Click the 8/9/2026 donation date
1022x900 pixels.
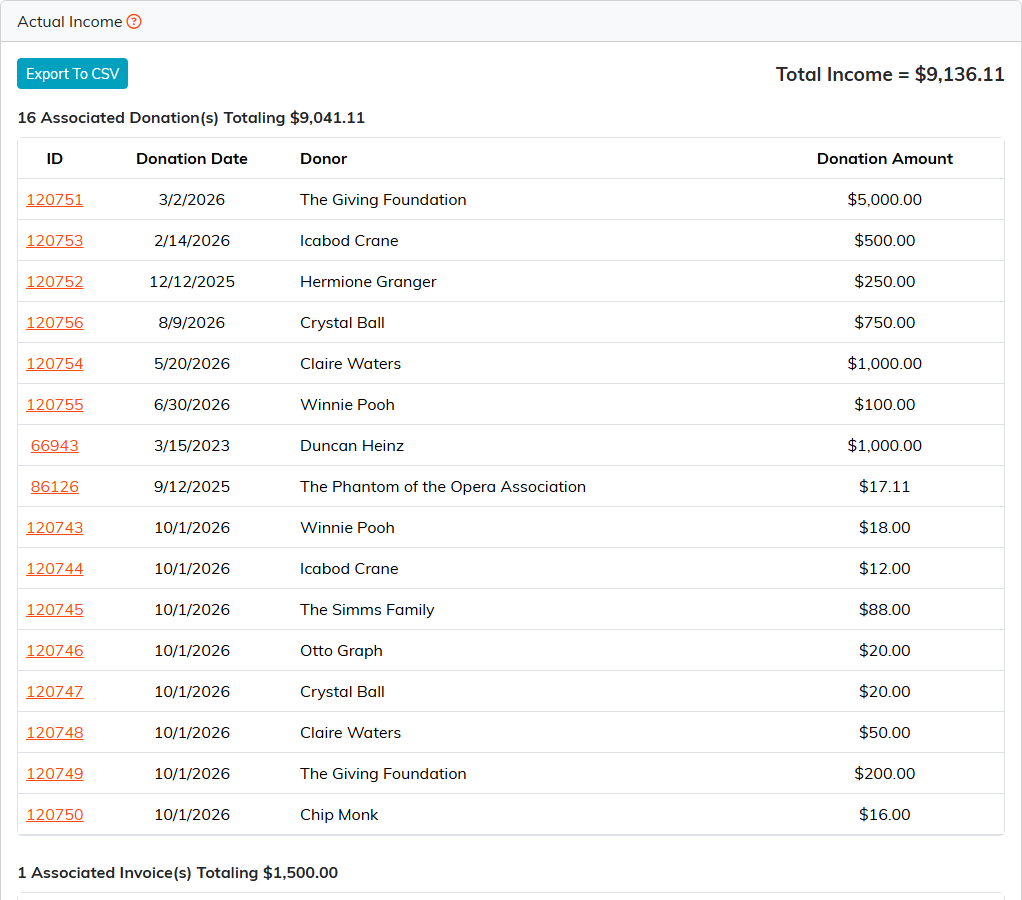pyautogui.click(x=192, y=323)
